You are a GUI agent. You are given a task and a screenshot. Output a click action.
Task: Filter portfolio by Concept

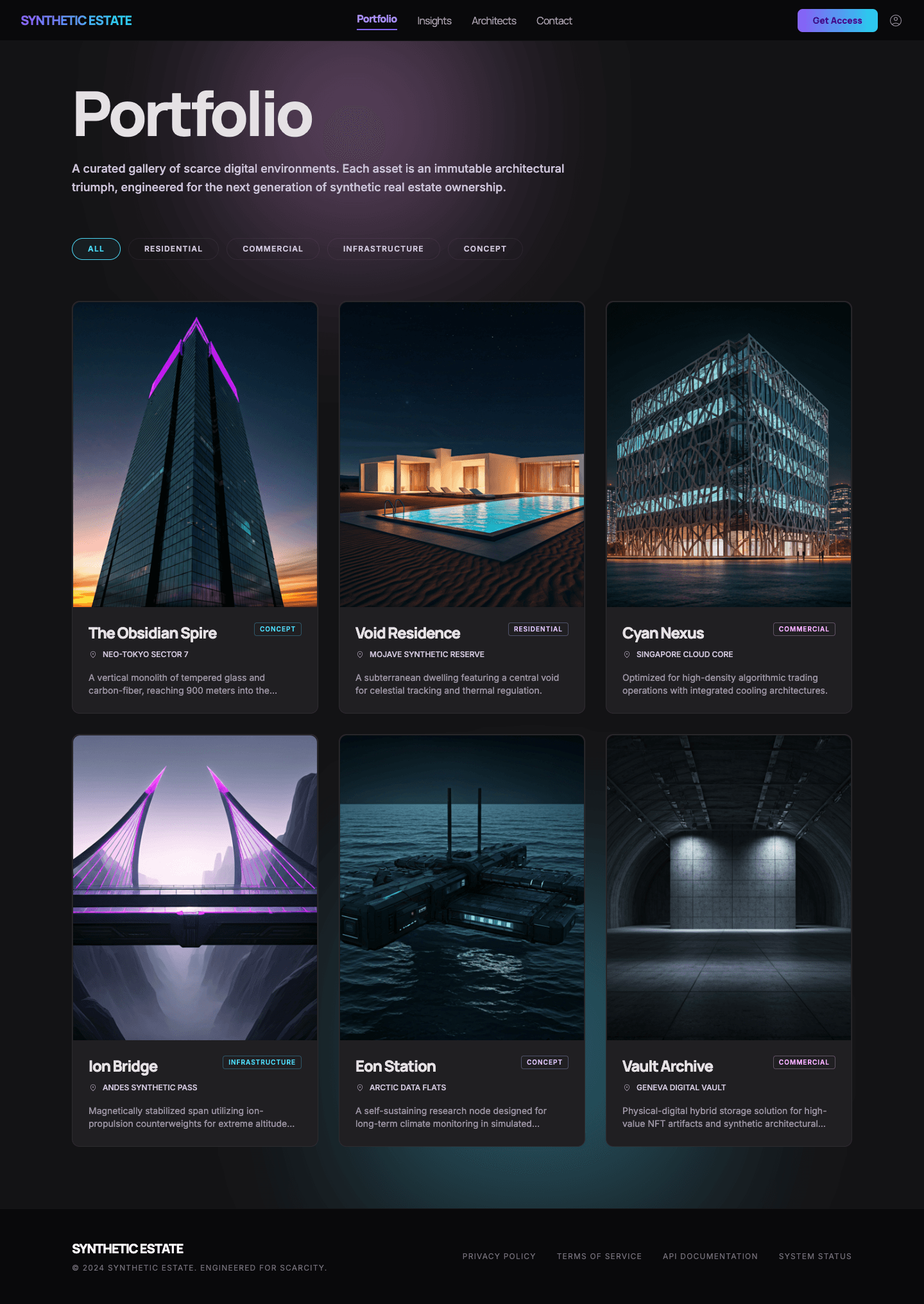[x=484, y=249]
